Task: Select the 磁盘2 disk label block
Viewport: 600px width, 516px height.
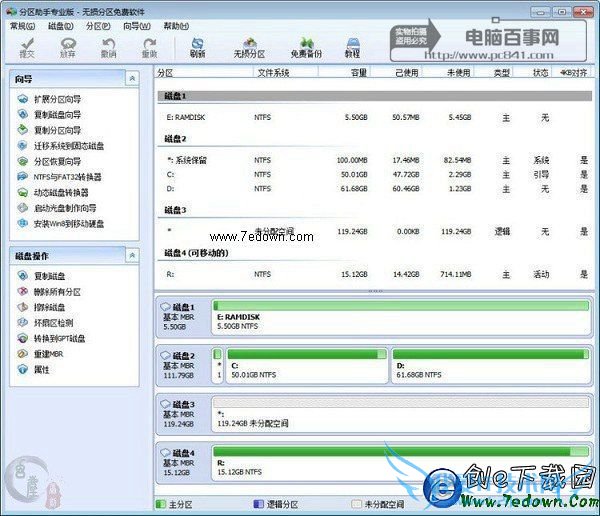Action: 183,366
